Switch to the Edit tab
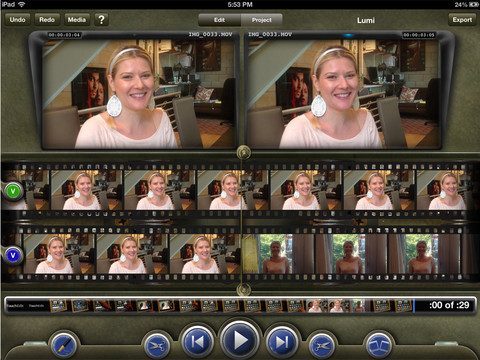The image size is (480, 360). pyautogui.click(x=219, y=20)
